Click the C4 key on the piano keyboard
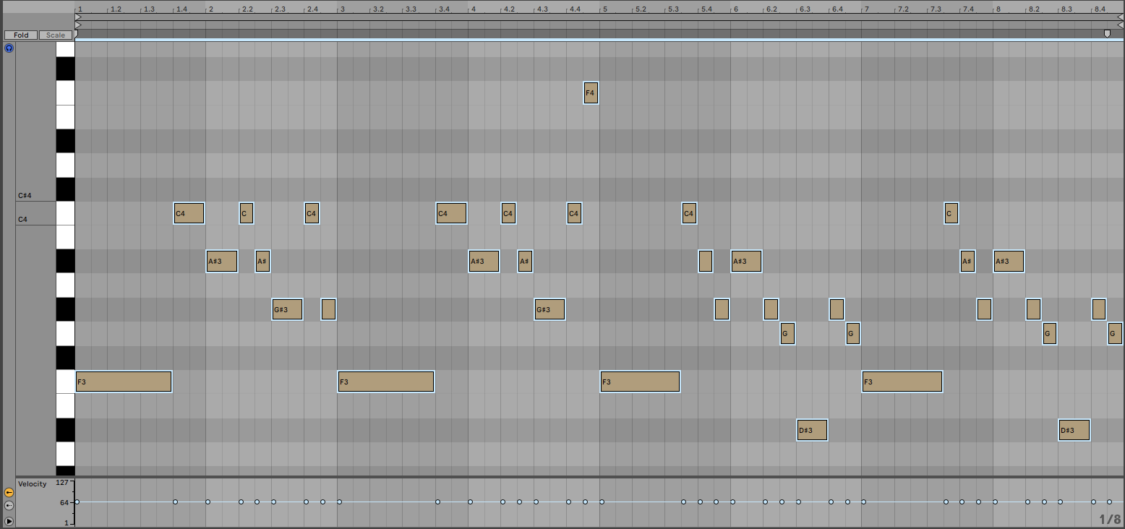This screenshot has height=529, width=1125. (65, 214)
